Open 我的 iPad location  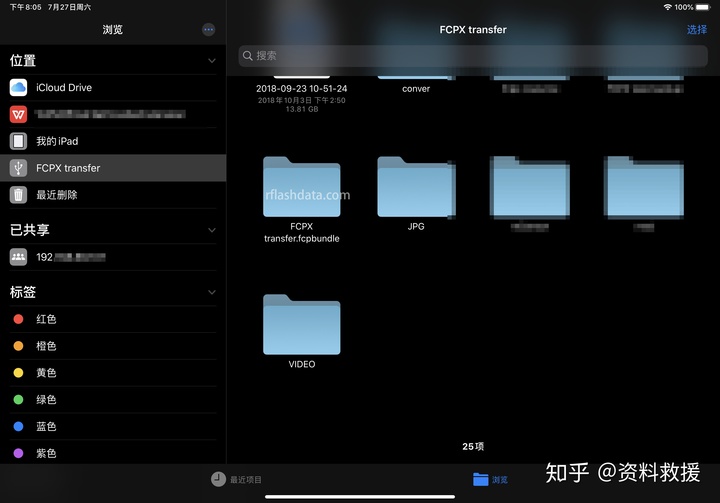coord(113,141)
